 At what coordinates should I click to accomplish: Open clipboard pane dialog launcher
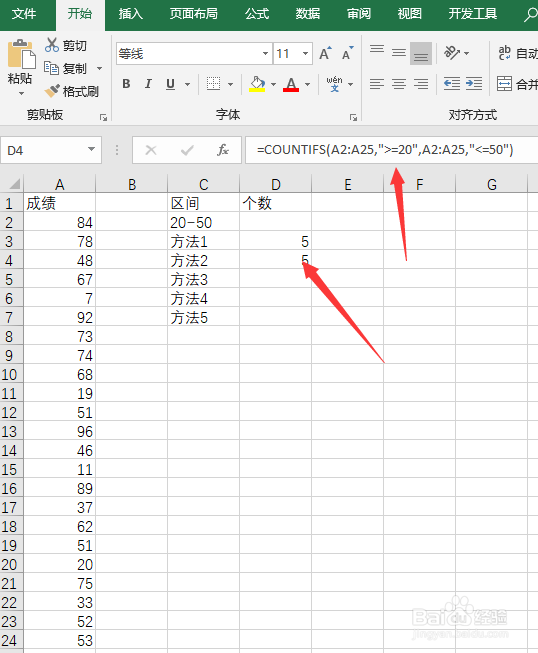[103, 118]
